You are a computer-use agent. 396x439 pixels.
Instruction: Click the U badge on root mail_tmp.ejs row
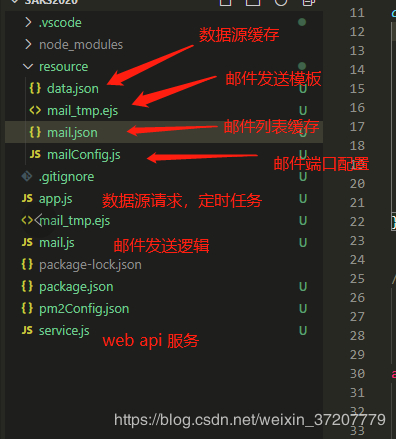click(x=303, y=220)
